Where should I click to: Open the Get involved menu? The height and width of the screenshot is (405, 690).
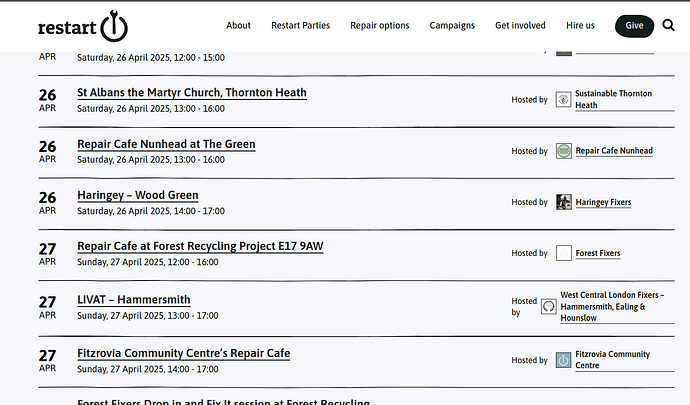(520, 26)
